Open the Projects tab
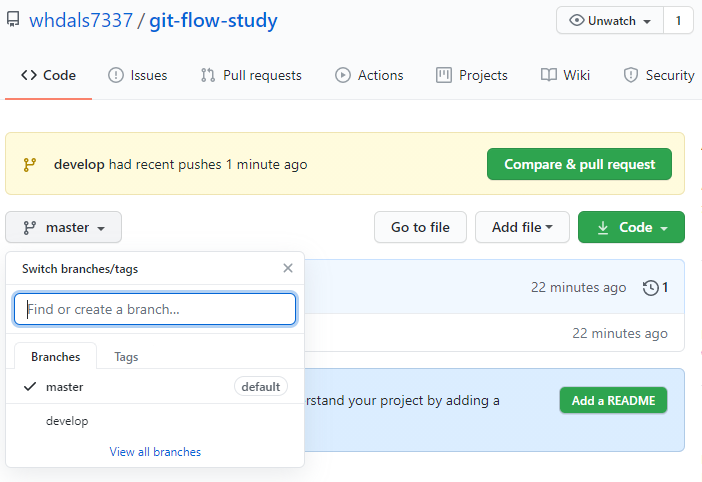This screenshot has height=482, width=702. (472, 75)
